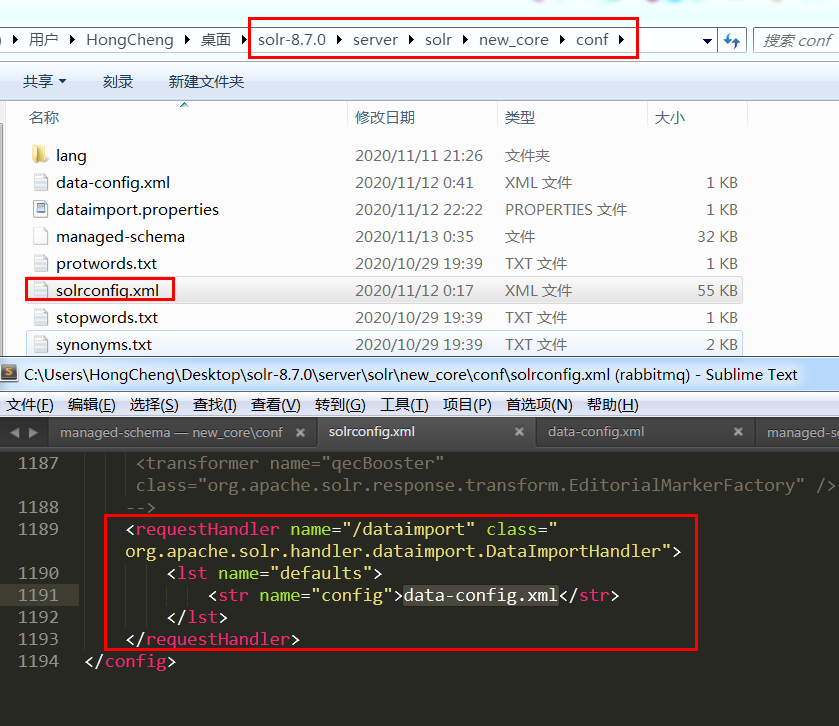Viewport: 839px width, 726px height.
Task: Open the 查看(V) menu
Action: pos(276,404)
